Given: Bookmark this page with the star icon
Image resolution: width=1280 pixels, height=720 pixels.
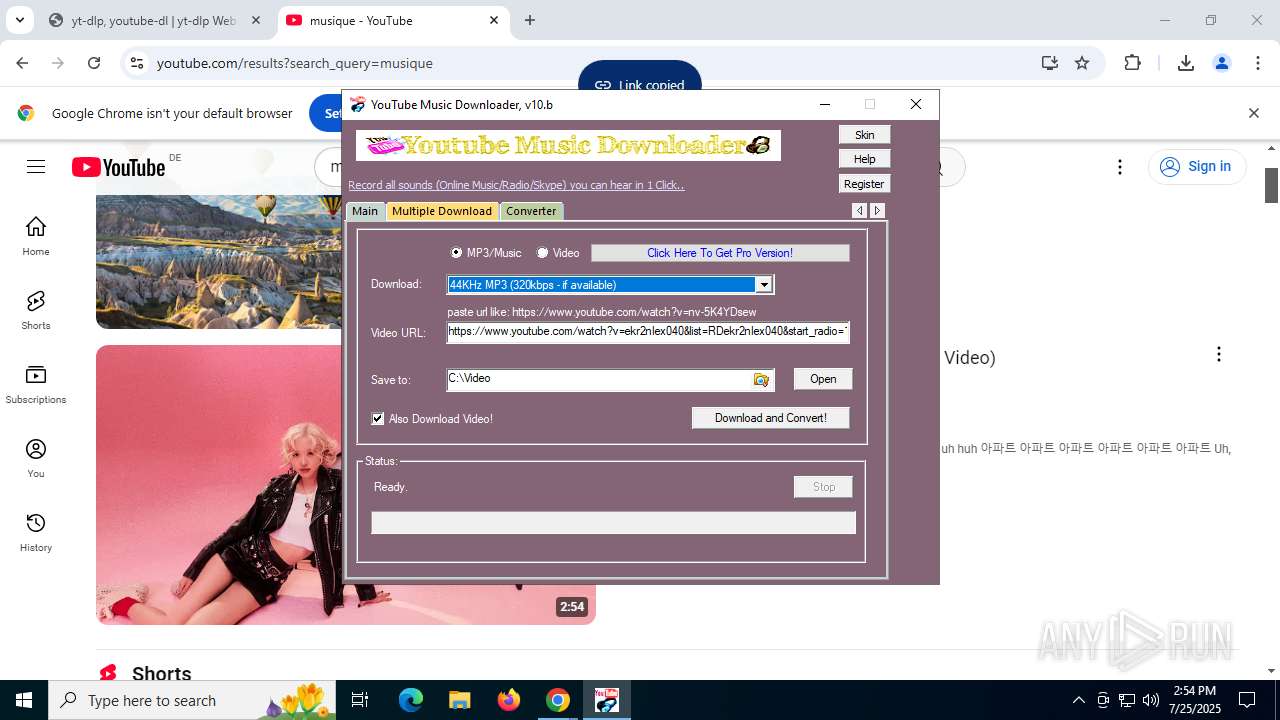Looking at the screenshot, I should 1082,63.
